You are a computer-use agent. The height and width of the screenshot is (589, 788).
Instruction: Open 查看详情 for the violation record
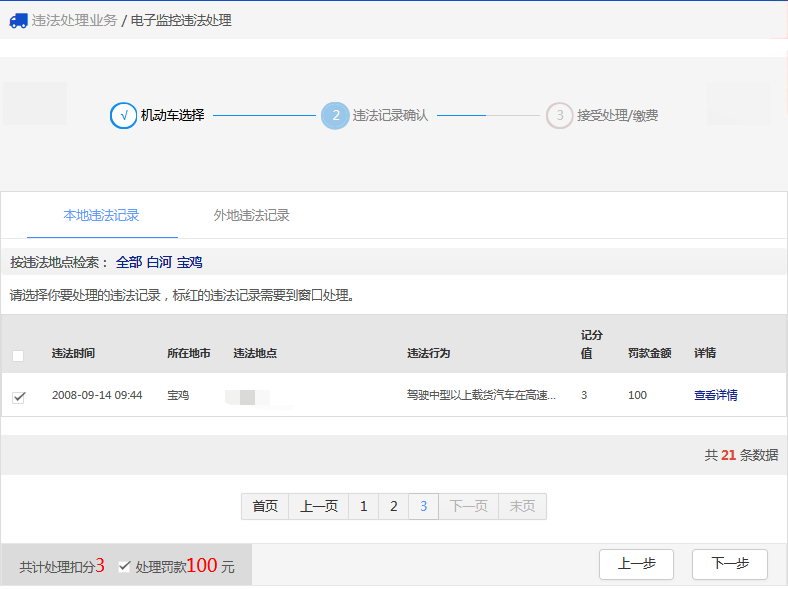[715, 395]
